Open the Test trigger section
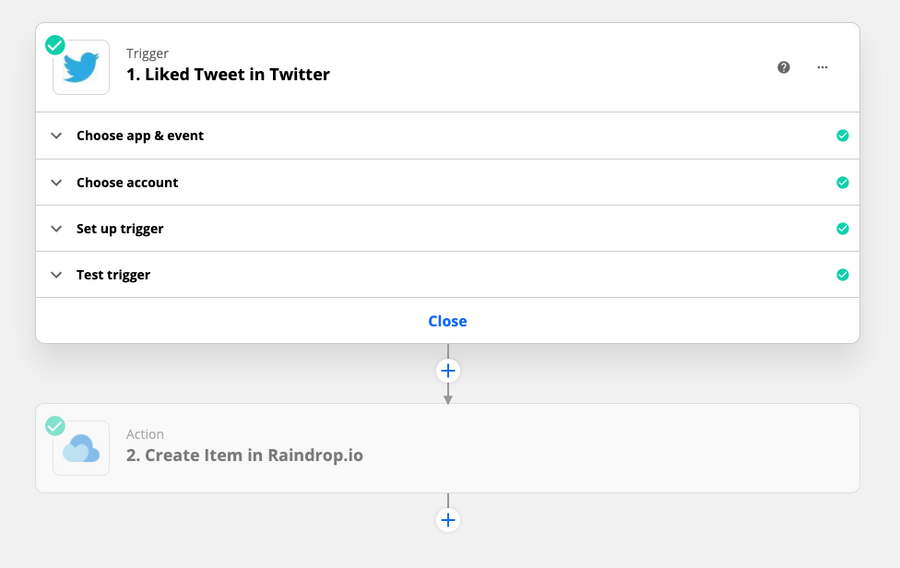The width and height of the screenshot is (900, 568). tap(448, 275)
